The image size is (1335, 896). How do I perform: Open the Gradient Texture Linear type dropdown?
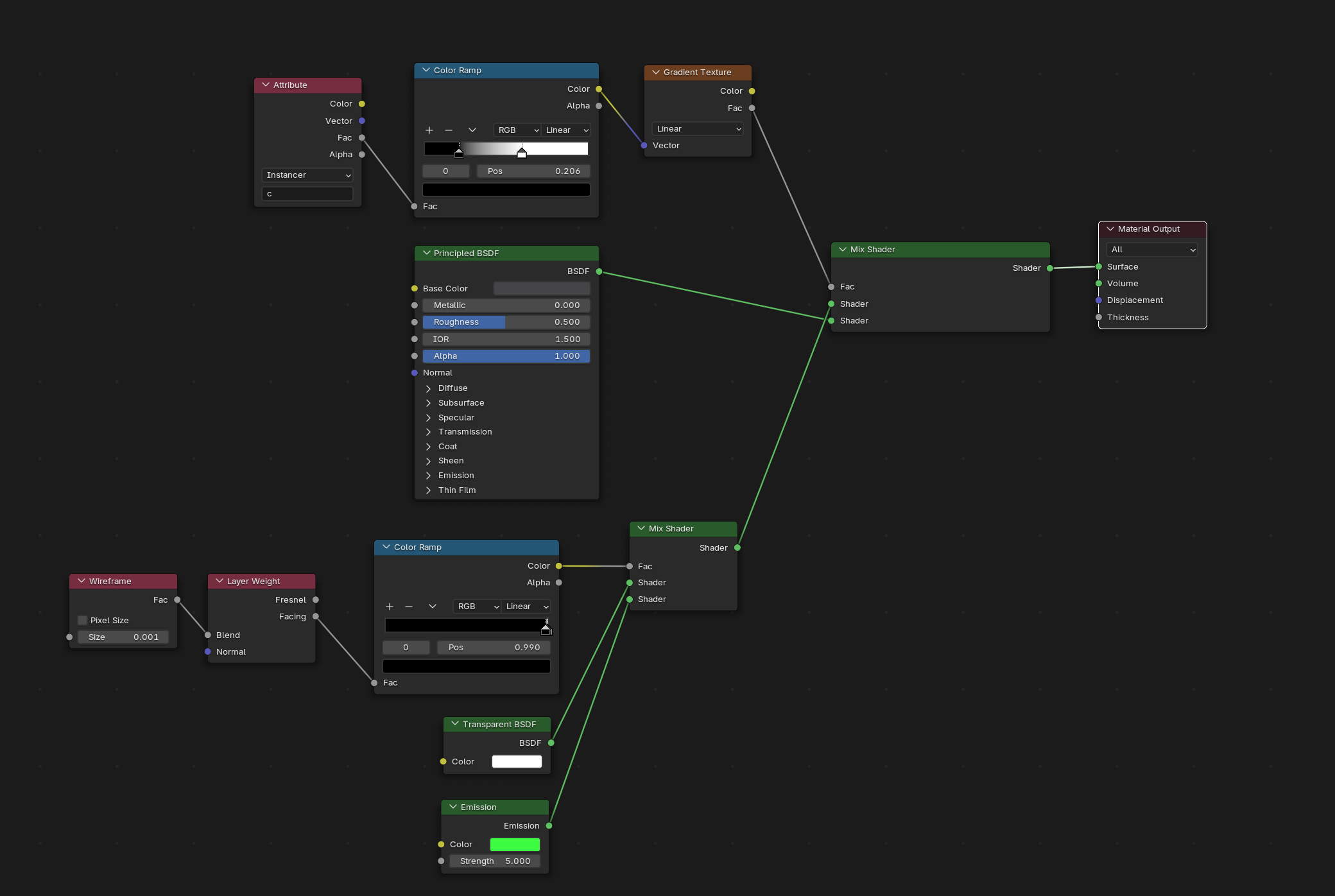pos(698,129)
